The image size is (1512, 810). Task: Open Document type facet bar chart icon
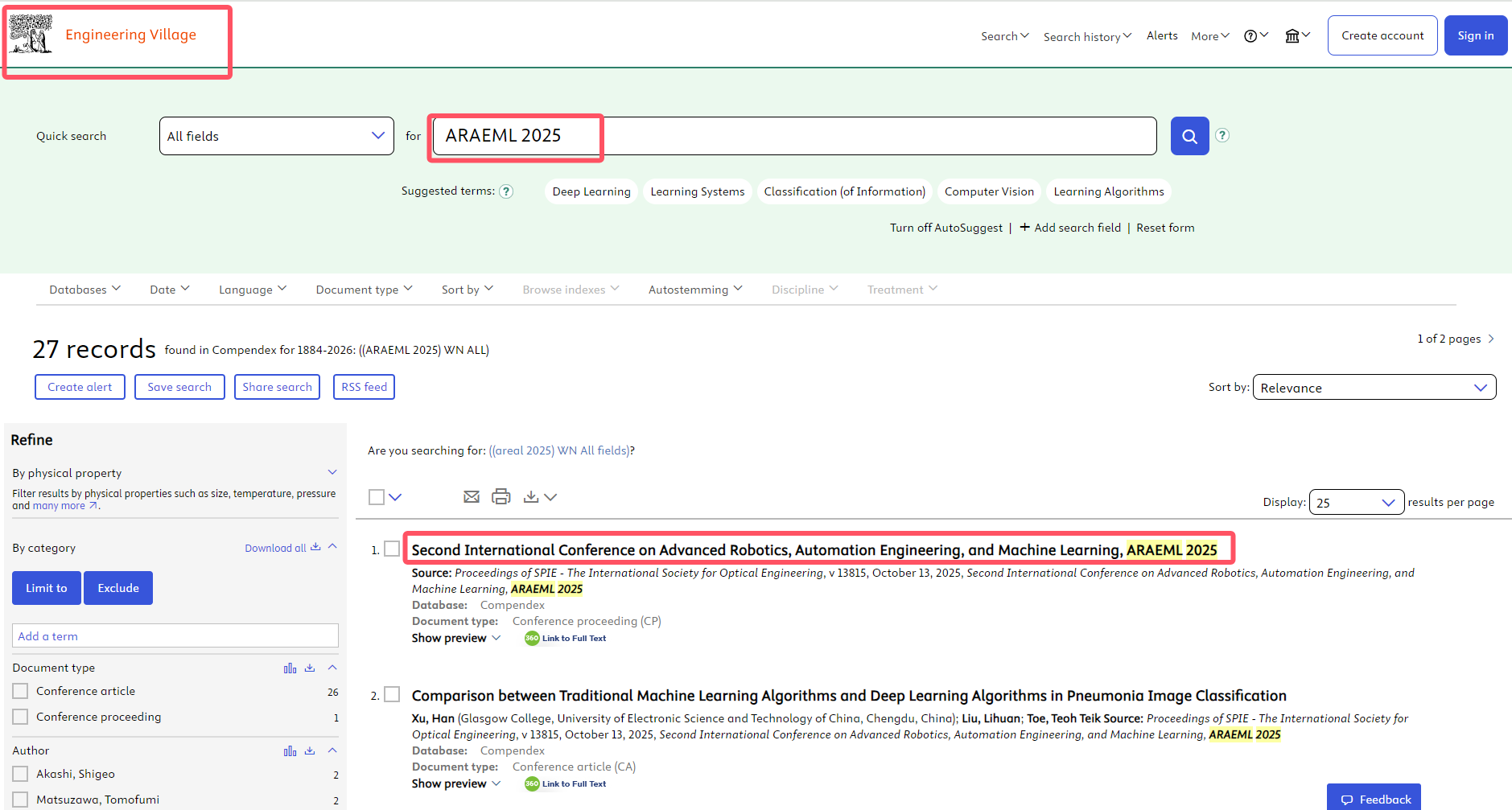(x=290, y=668)
